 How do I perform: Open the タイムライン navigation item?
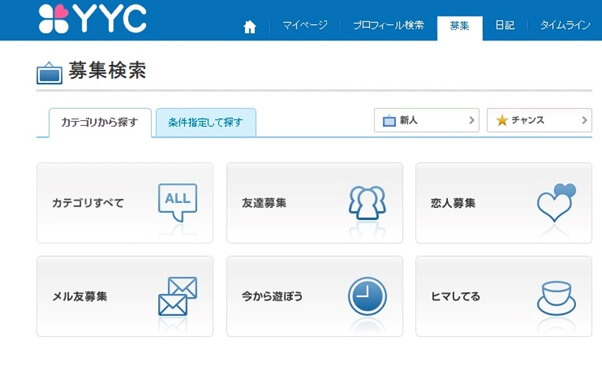[565, 25]
